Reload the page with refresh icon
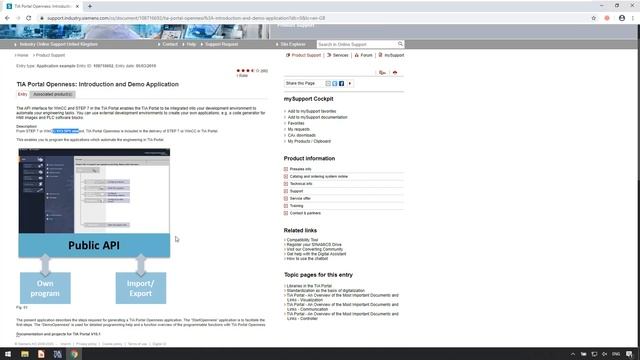The height and width of the screenshot is (360, 640). tap(29, 18)
